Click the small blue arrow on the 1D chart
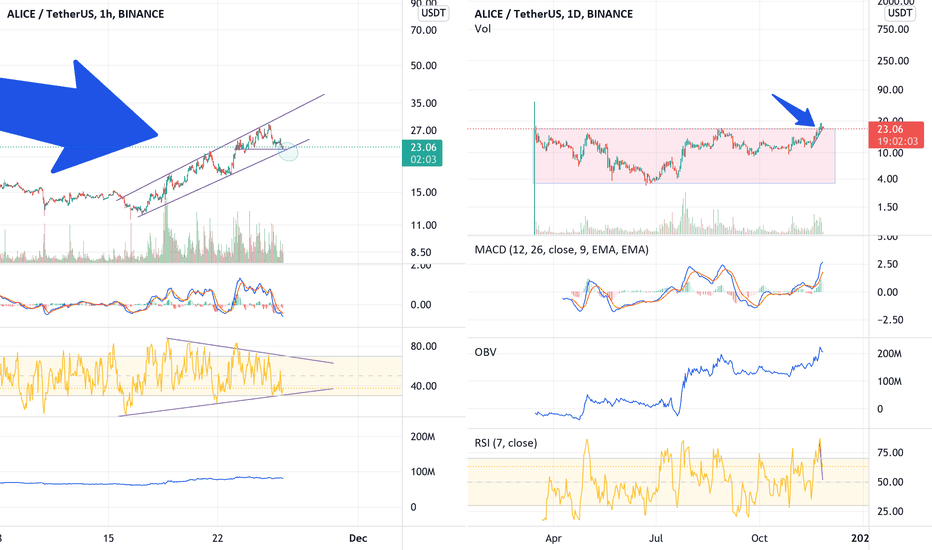Viewport: 932px width, 550px height. (x=795, y=111)
